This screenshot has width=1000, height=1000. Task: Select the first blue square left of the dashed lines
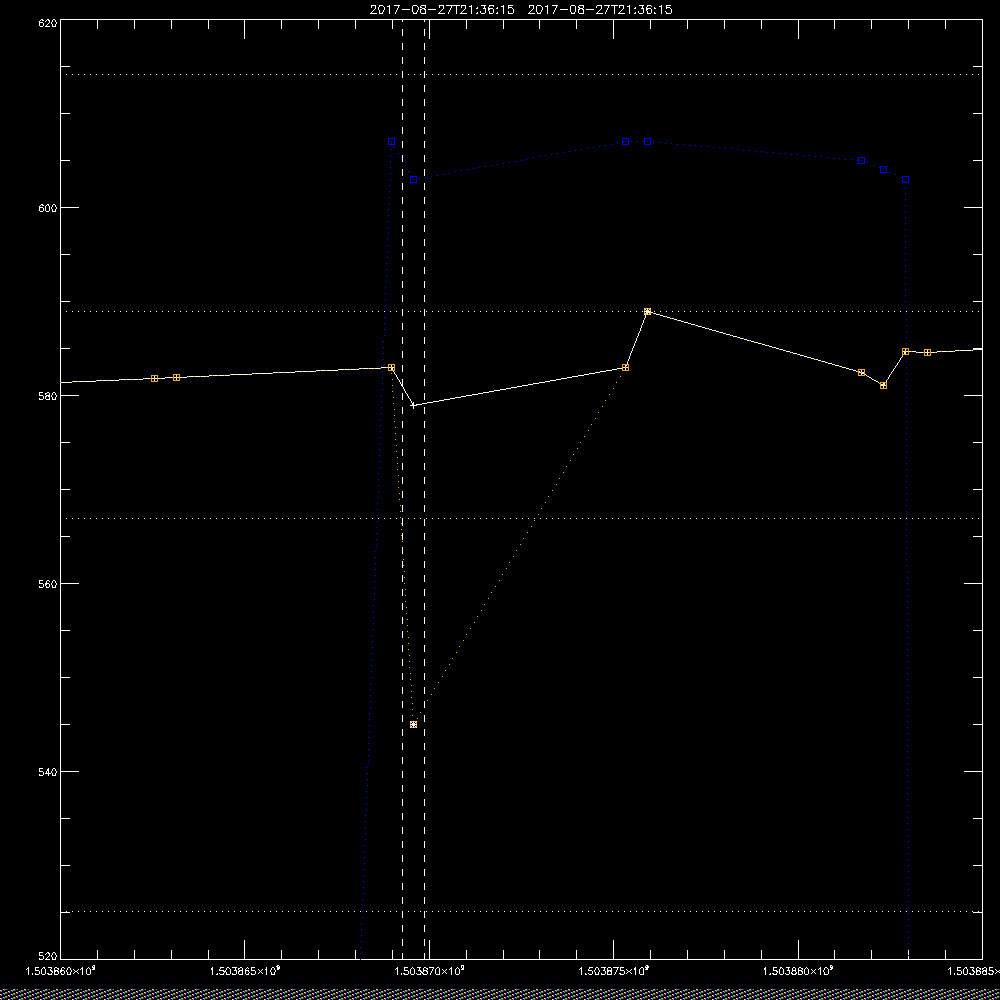click(392, 142)
